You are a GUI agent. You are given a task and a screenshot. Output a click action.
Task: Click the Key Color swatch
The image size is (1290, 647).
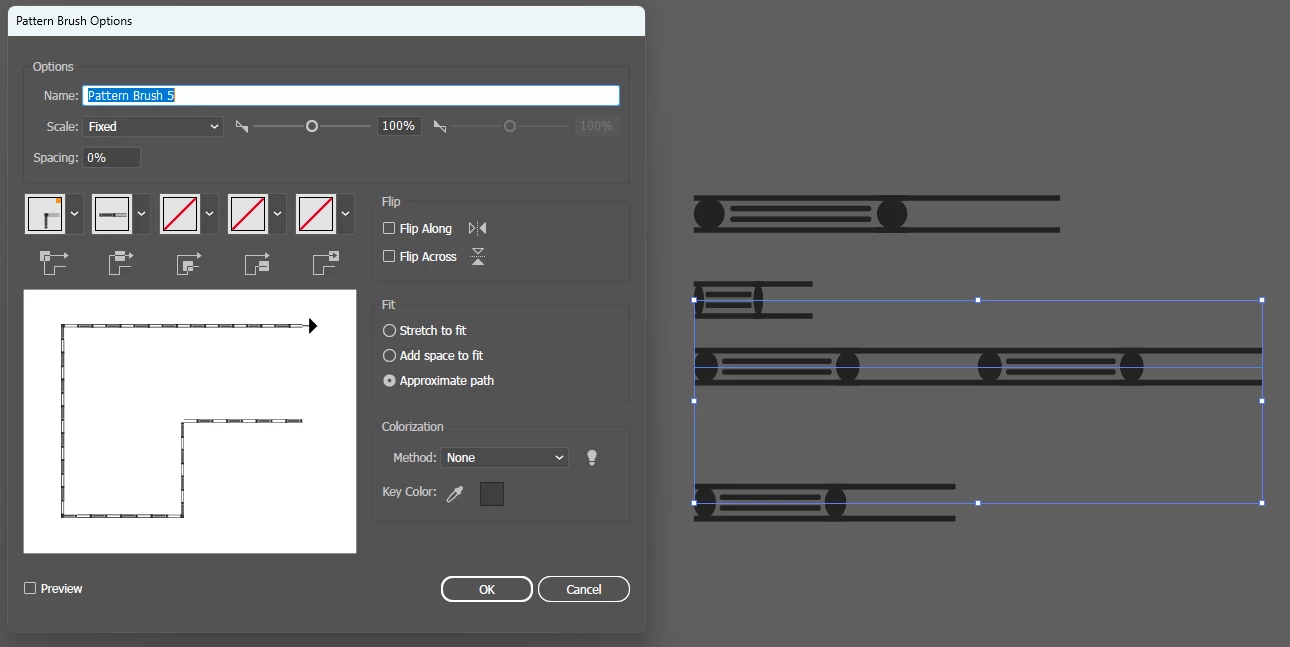[x=492, y=493]
